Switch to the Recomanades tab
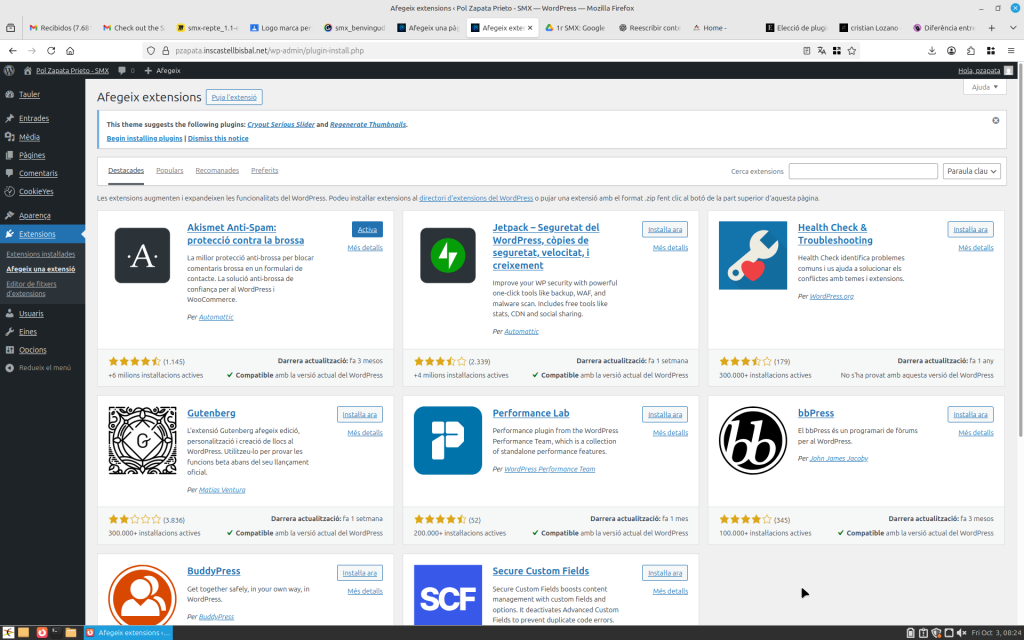 pos(217,171)
